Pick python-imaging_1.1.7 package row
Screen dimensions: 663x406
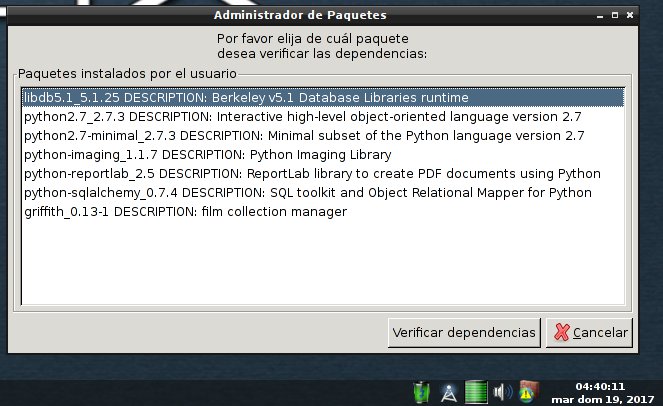[x=323, y=155]
